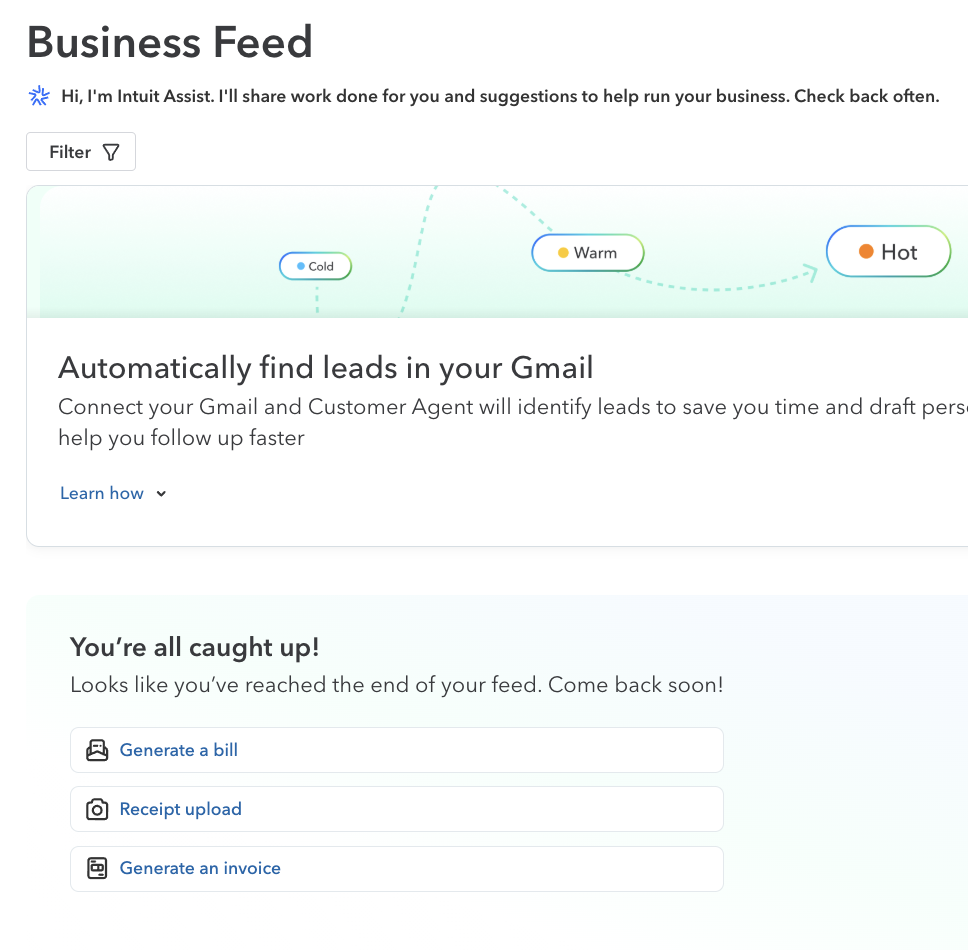Click the blue Cold indicator dot
Screen dimensions: 968x950
pos(300,266)
